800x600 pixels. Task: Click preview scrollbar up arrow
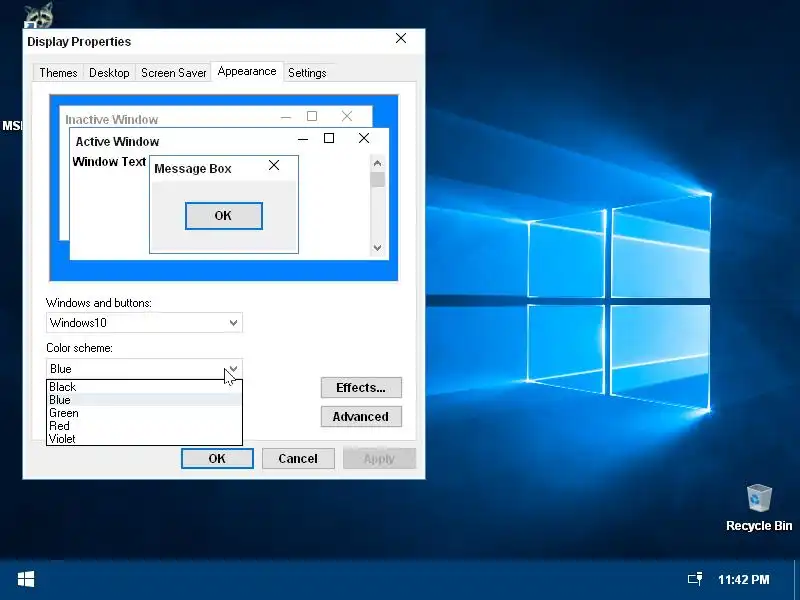(378, 163)
